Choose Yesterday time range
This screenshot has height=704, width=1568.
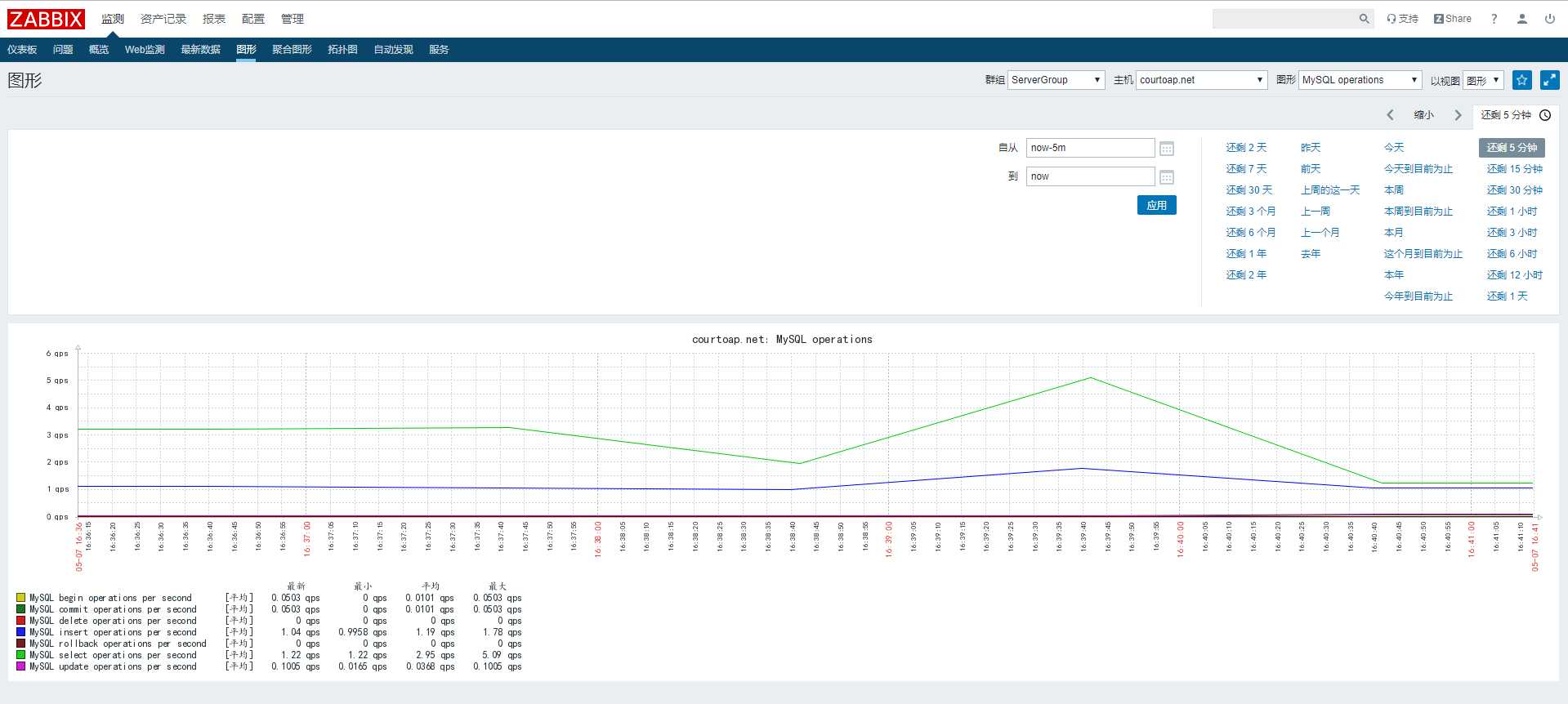click(1311, 148)
